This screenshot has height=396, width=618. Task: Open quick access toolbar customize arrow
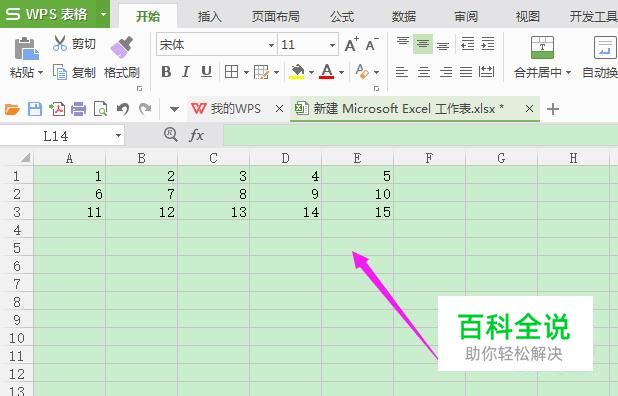(174, 109)
